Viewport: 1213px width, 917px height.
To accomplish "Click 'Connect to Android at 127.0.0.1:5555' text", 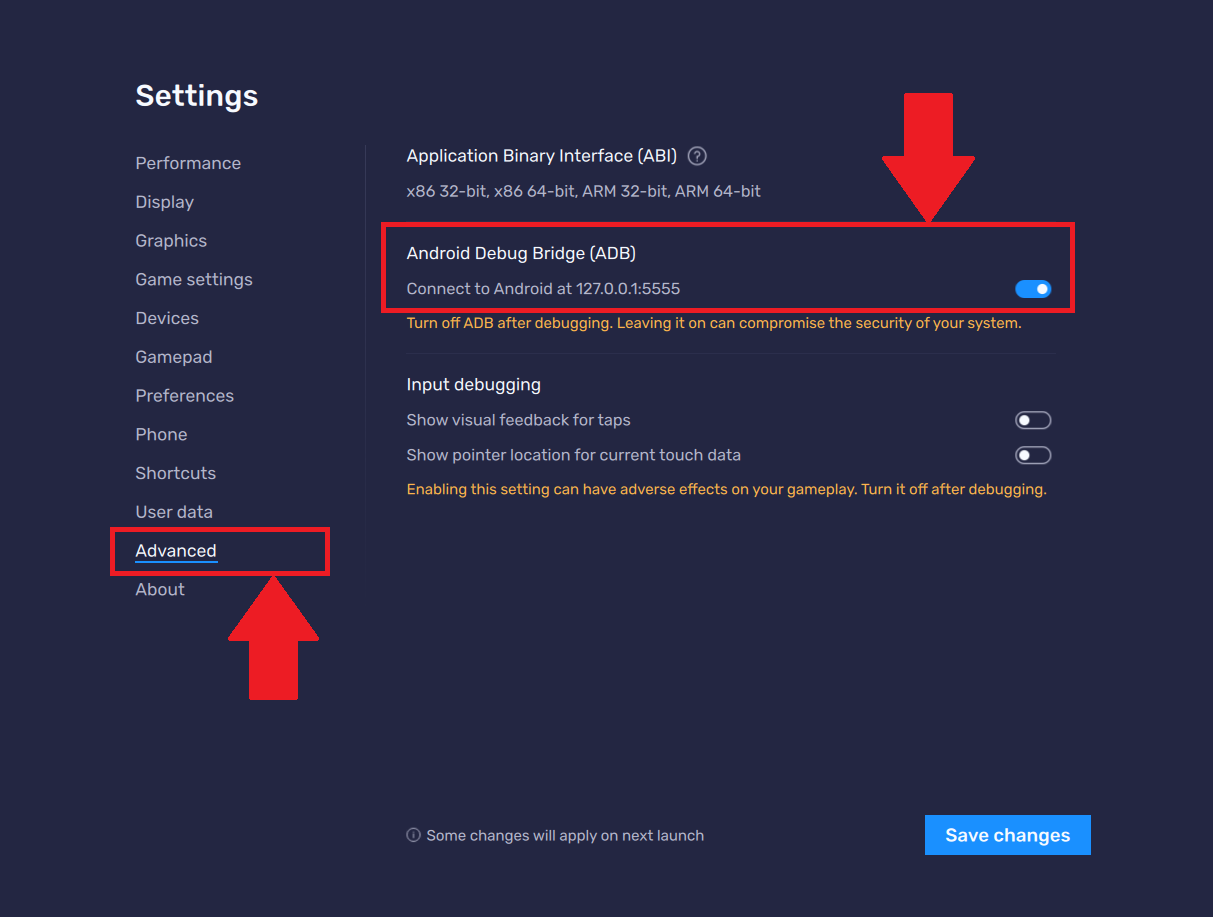I will tap(543, 289).
